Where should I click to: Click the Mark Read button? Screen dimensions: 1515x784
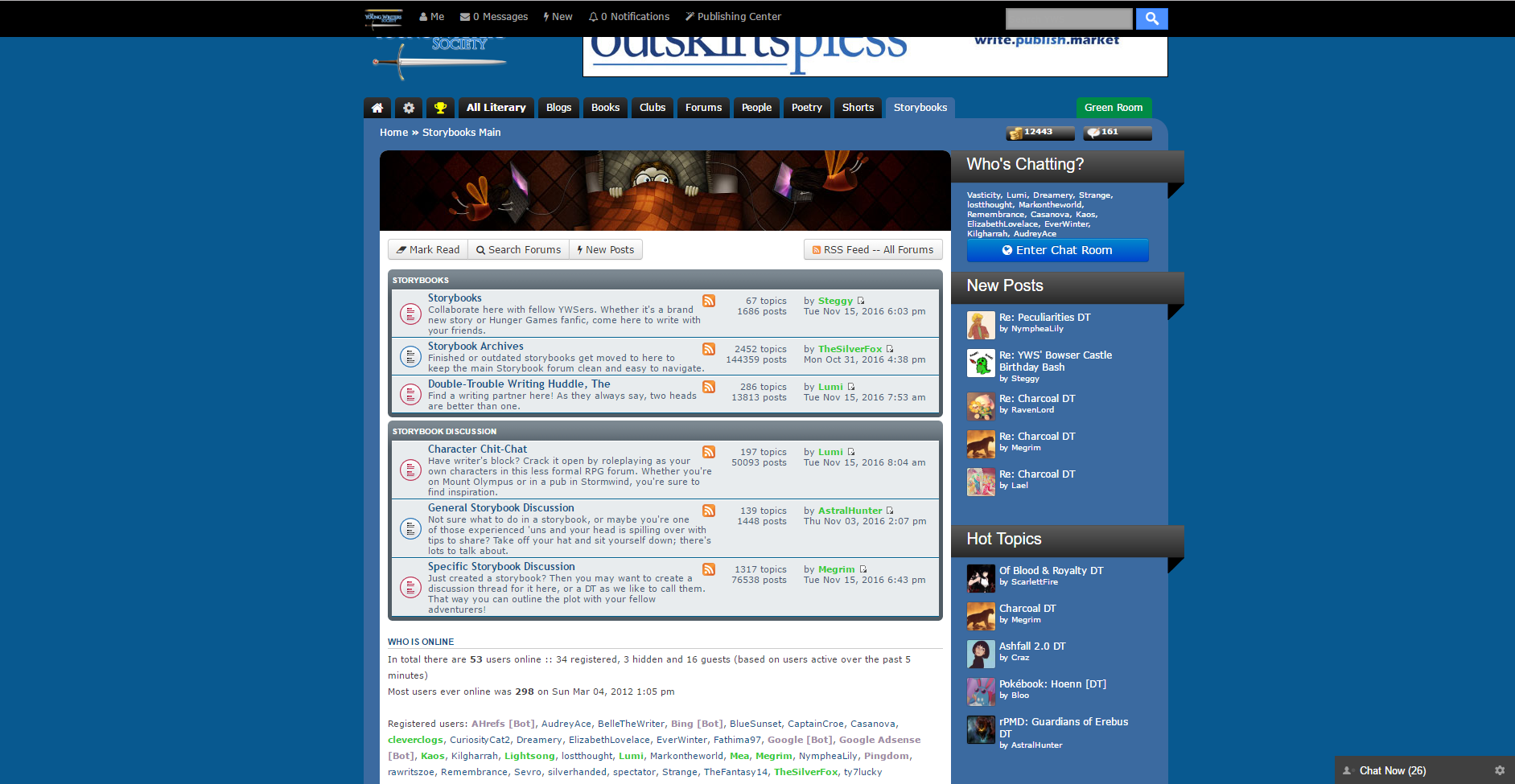tap(428, 250)
